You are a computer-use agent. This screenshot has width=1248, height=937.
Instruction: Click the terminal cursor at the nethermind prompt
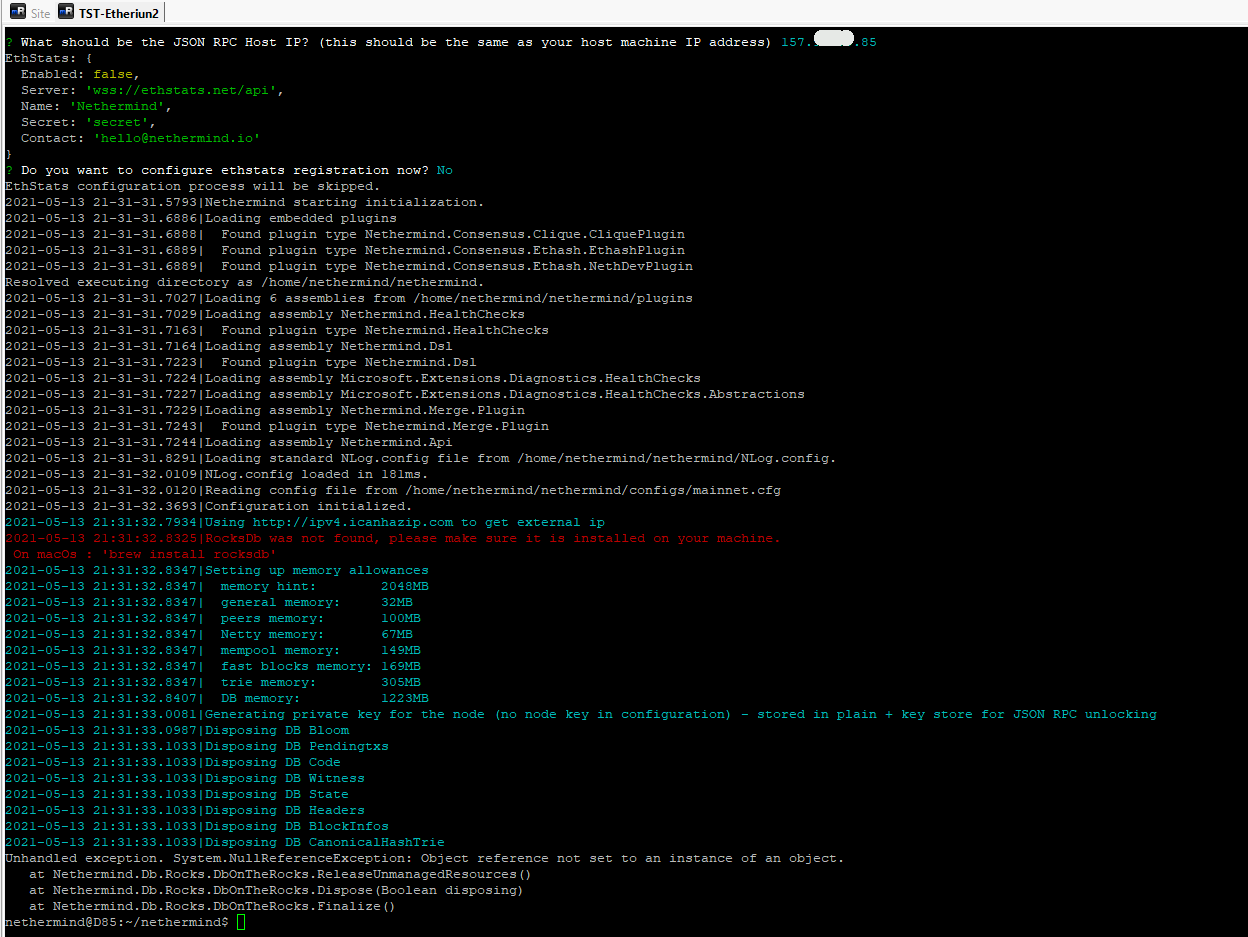(x=241, y=922)
